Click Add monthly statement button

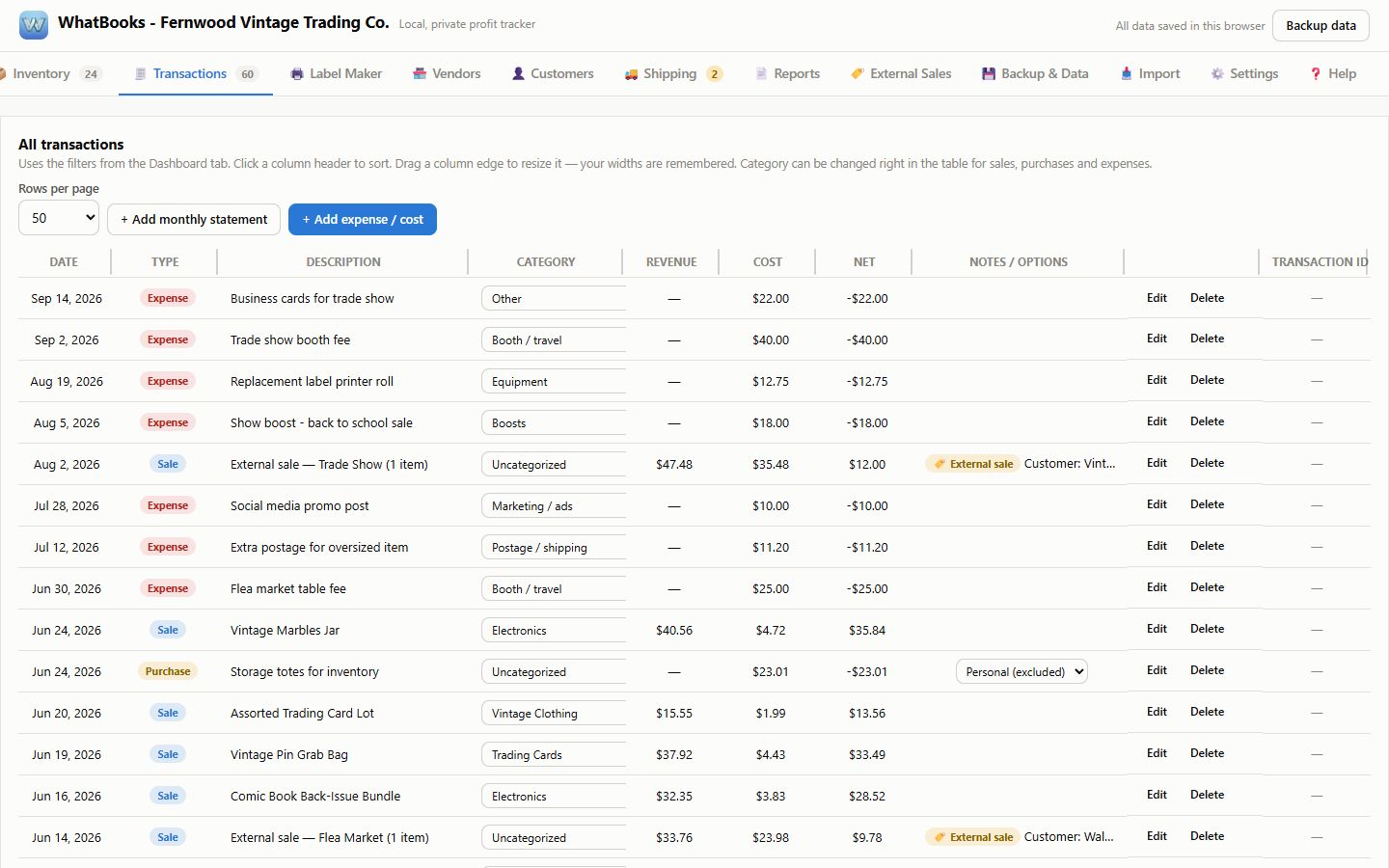194,219
